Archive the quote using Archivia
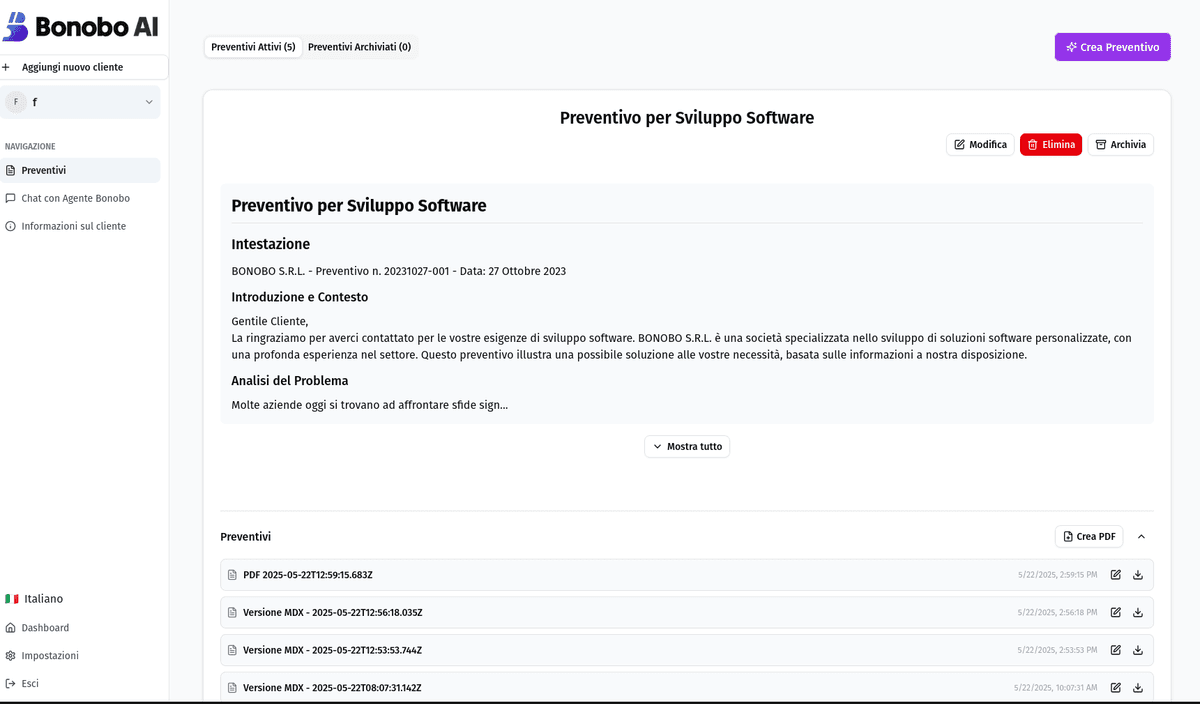Screen dimensions: 1200x704 pyautogui.click(x=1120, y=145)
